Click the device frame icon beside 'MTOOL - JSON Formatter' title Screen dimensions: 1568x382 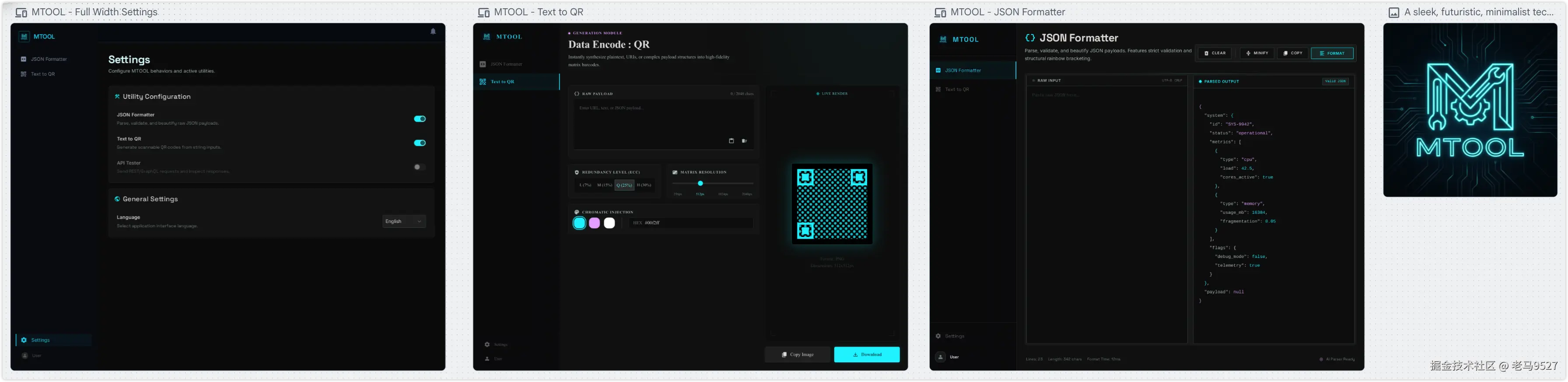coord(941,12)
